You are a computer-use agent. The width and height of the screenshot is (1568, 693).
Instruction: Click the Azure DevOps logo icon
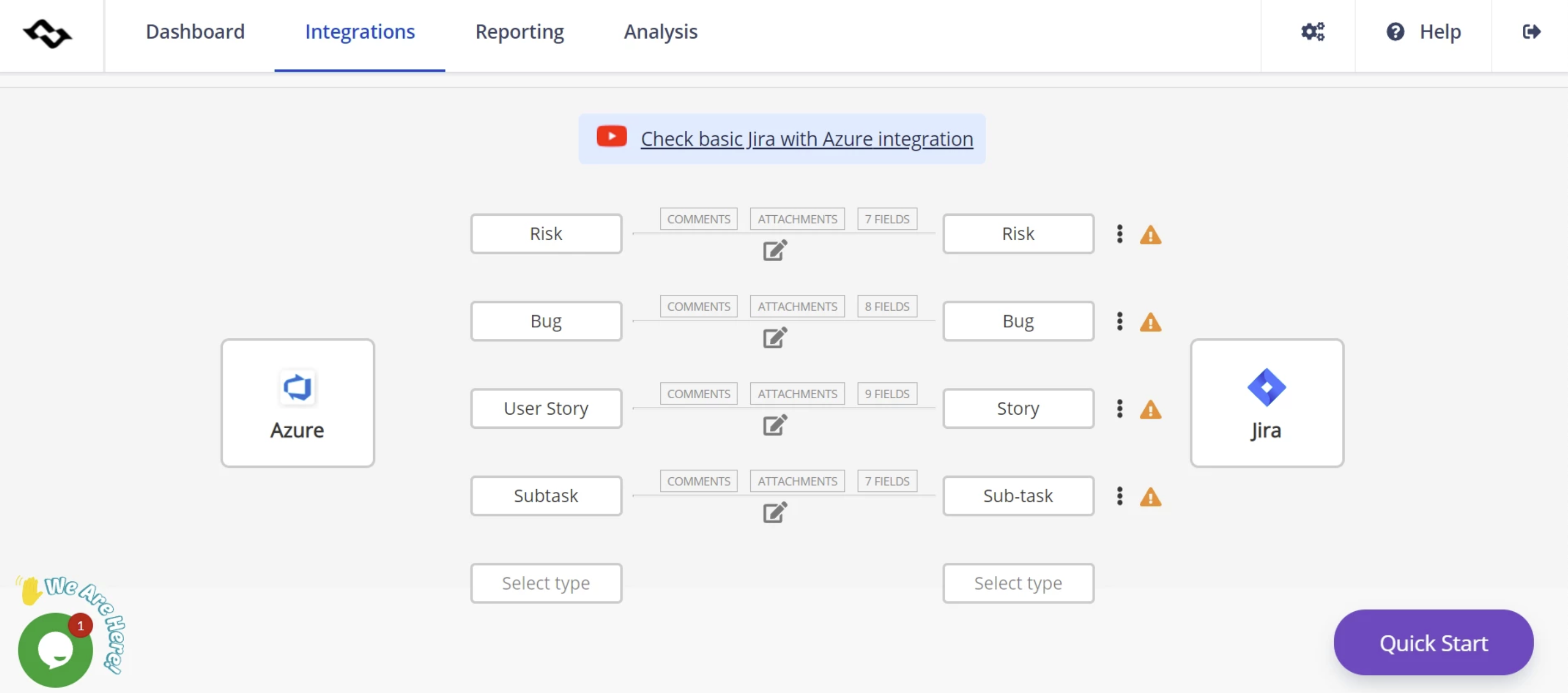(x=297, y=387)
